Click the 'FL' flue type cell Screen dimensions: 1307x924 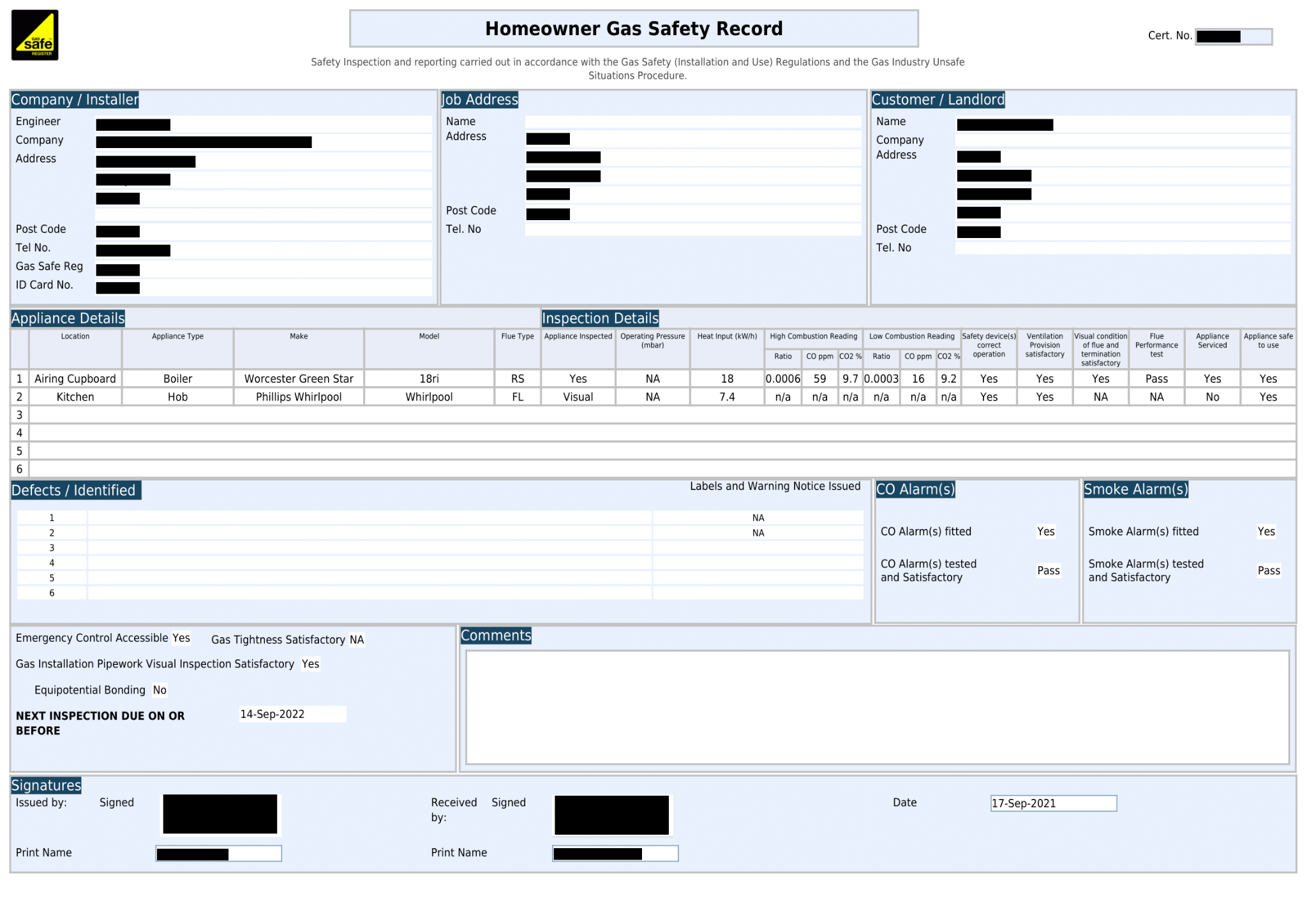(518, 397)
